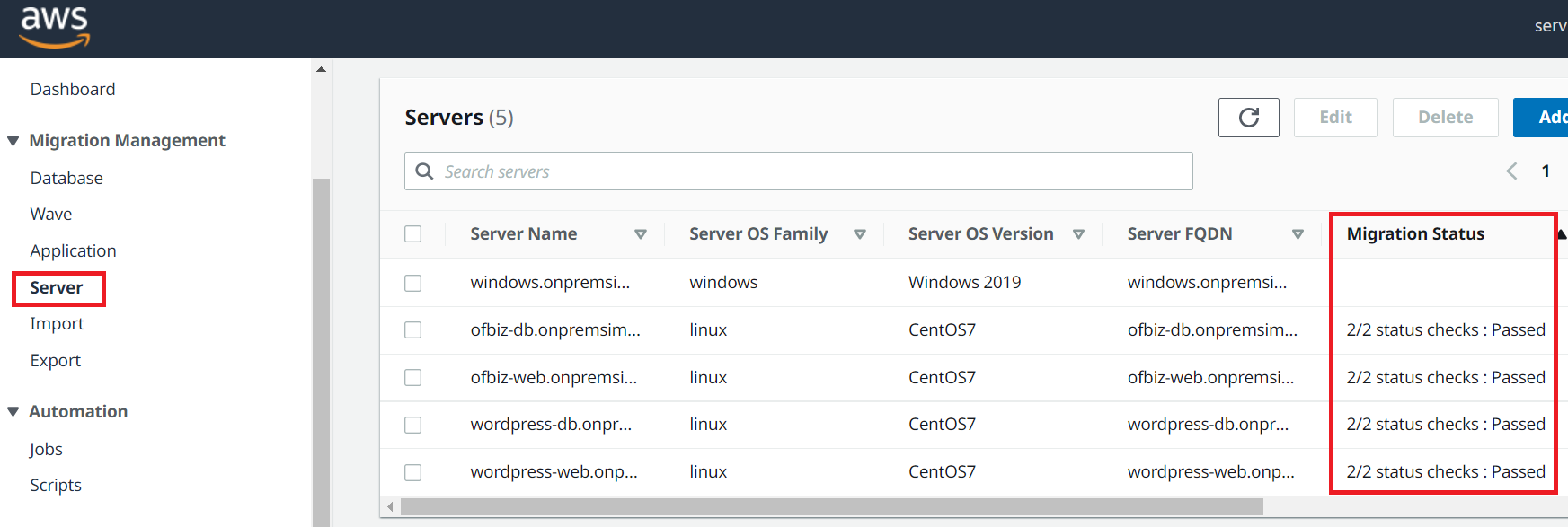The height and width of the screenshot is (527, 1568).
Task: Check the wordpress-db server row
Action: (413, 425)
